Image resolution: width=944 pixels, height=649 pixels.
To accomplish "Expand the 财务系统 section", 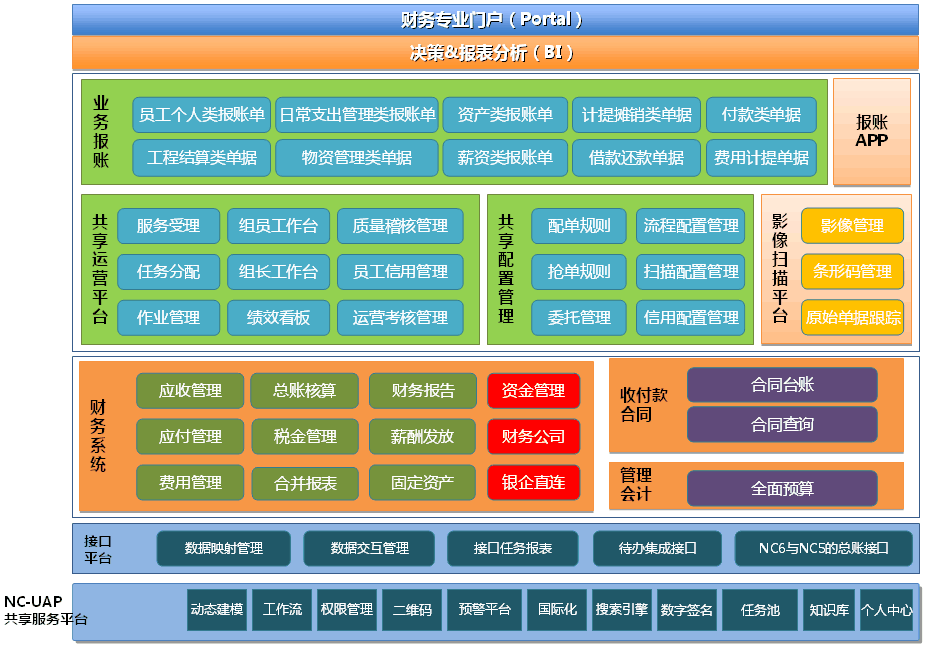I will (99, 437).
